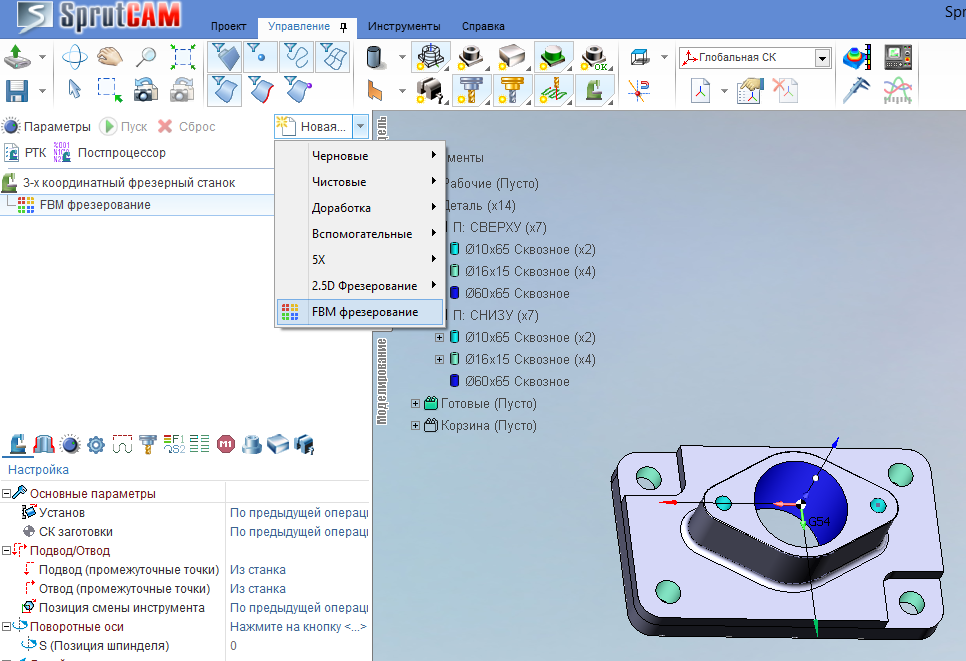Image resolution: width=966 pixels, height=661 pixels.
Task: Open the 2.5D Фрезерование submenu
Action: click(360, 286)
